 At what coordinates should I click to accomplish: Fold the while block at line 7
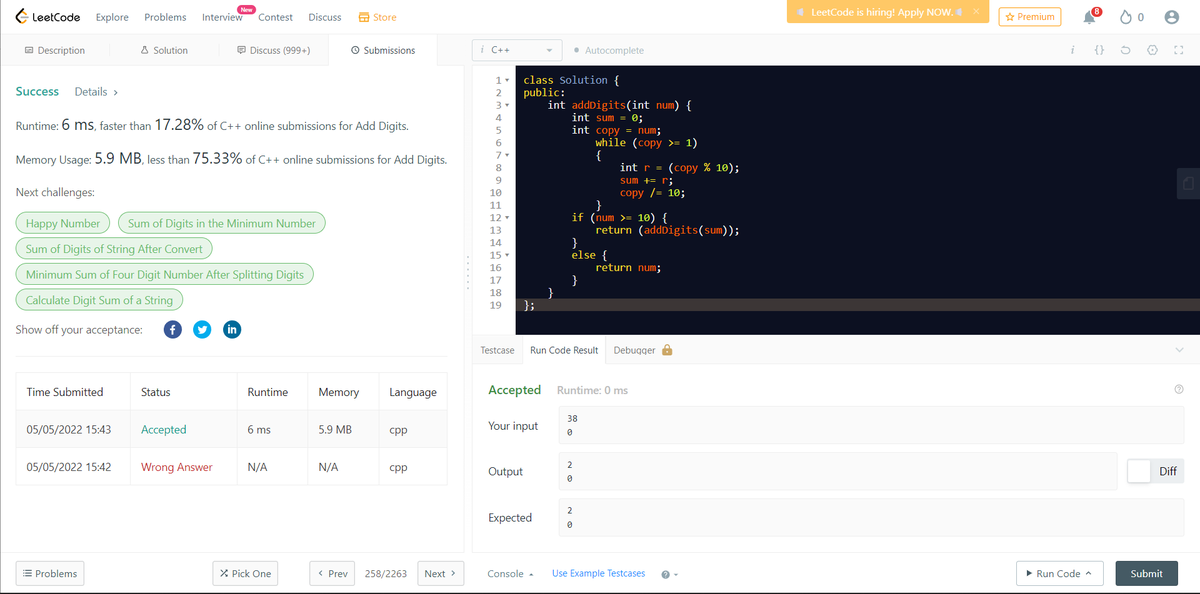point(508,155)
